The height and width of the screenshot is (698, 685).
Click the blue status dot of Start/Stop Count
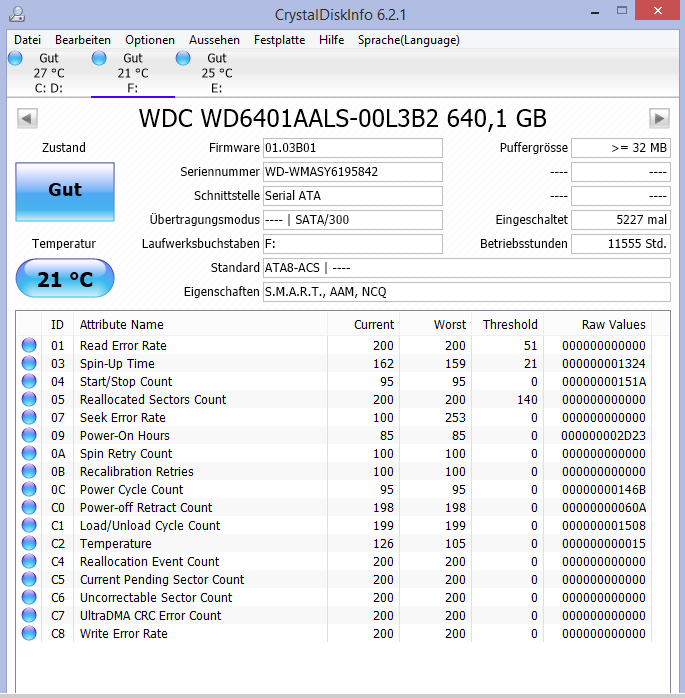pos(29,381)
